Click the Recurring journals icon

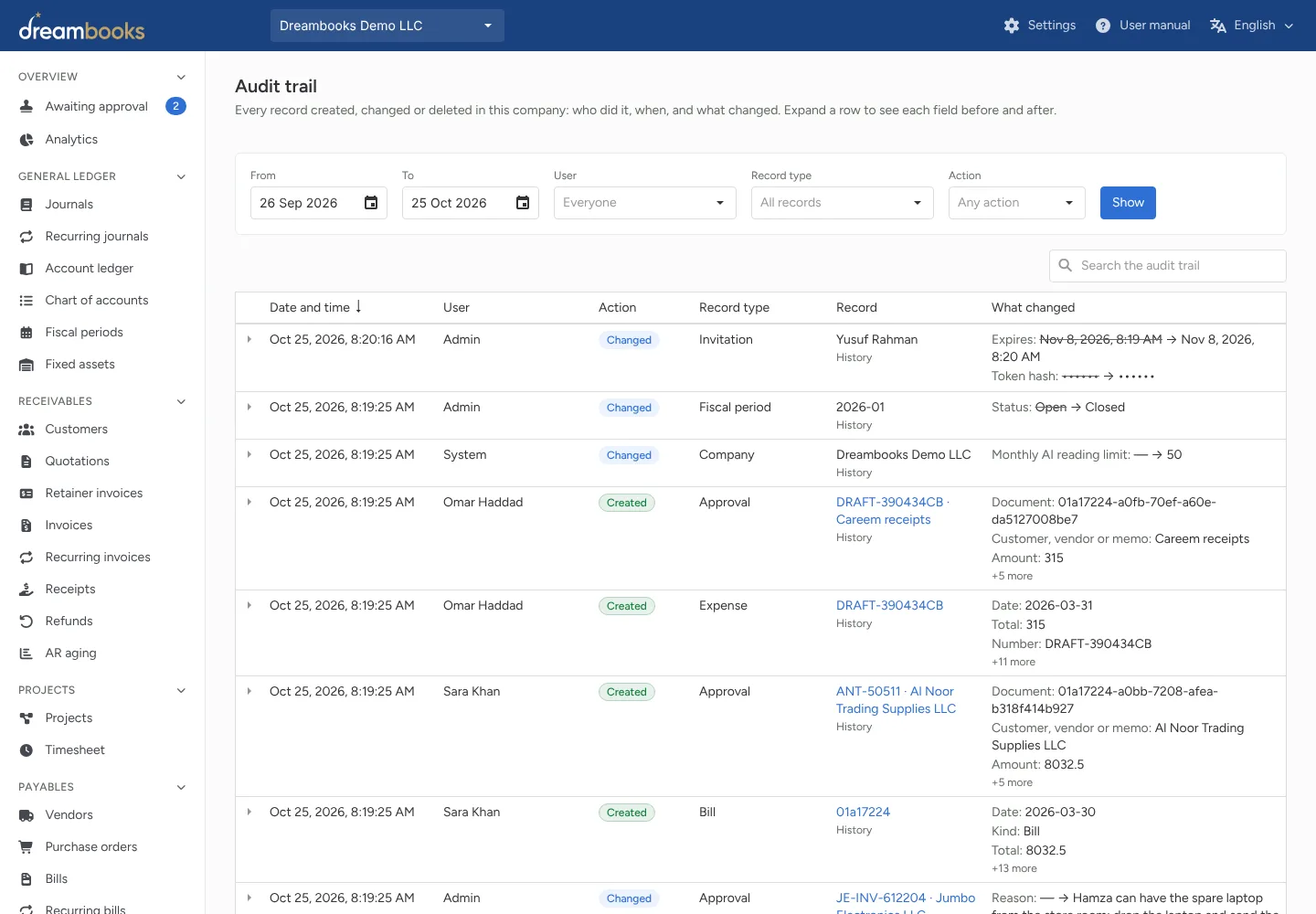pos(27,237)
